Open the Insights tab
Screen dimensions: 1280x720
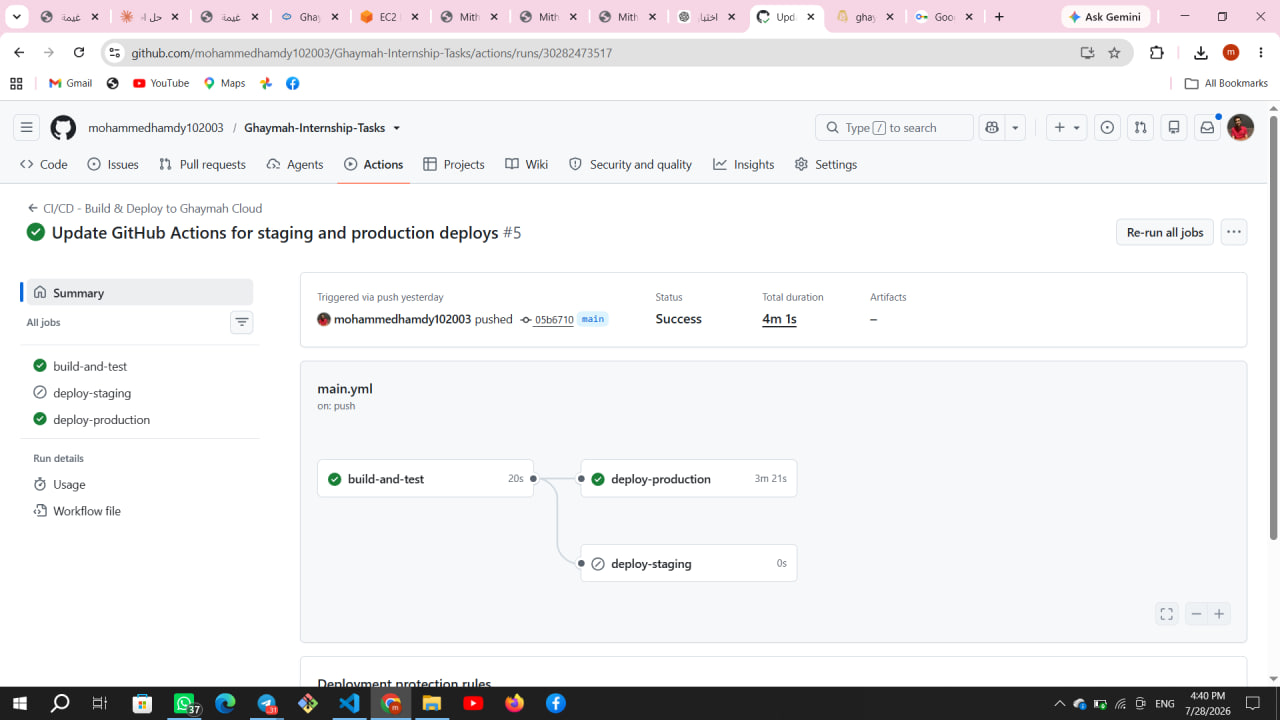coord(743,164)
